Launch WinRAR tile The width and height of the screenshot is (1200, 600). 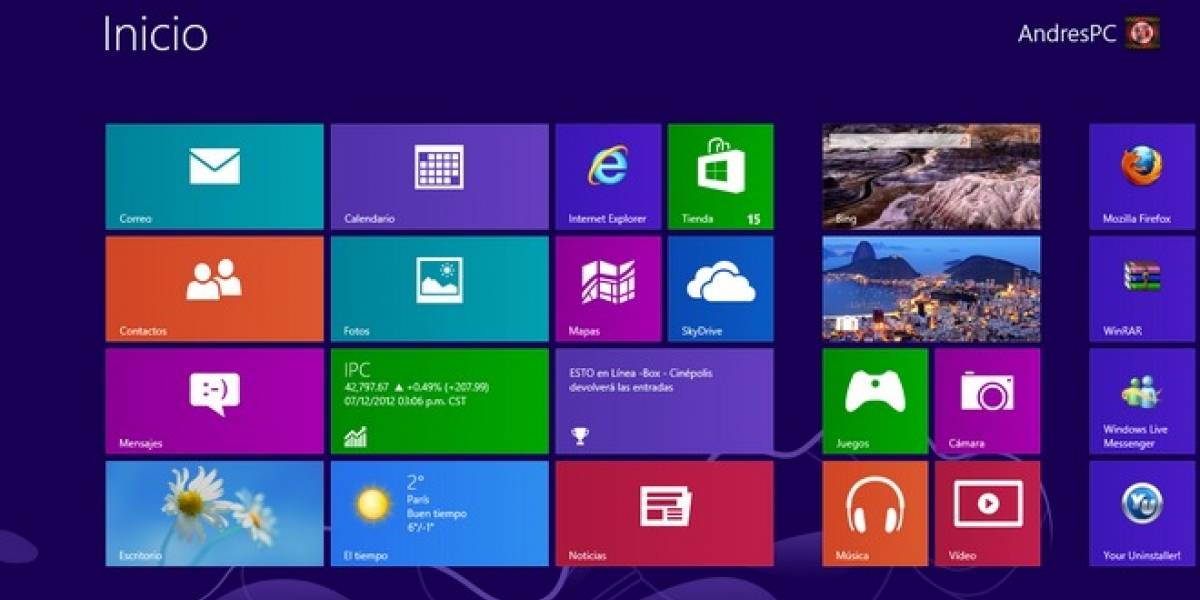[1141, 289]
